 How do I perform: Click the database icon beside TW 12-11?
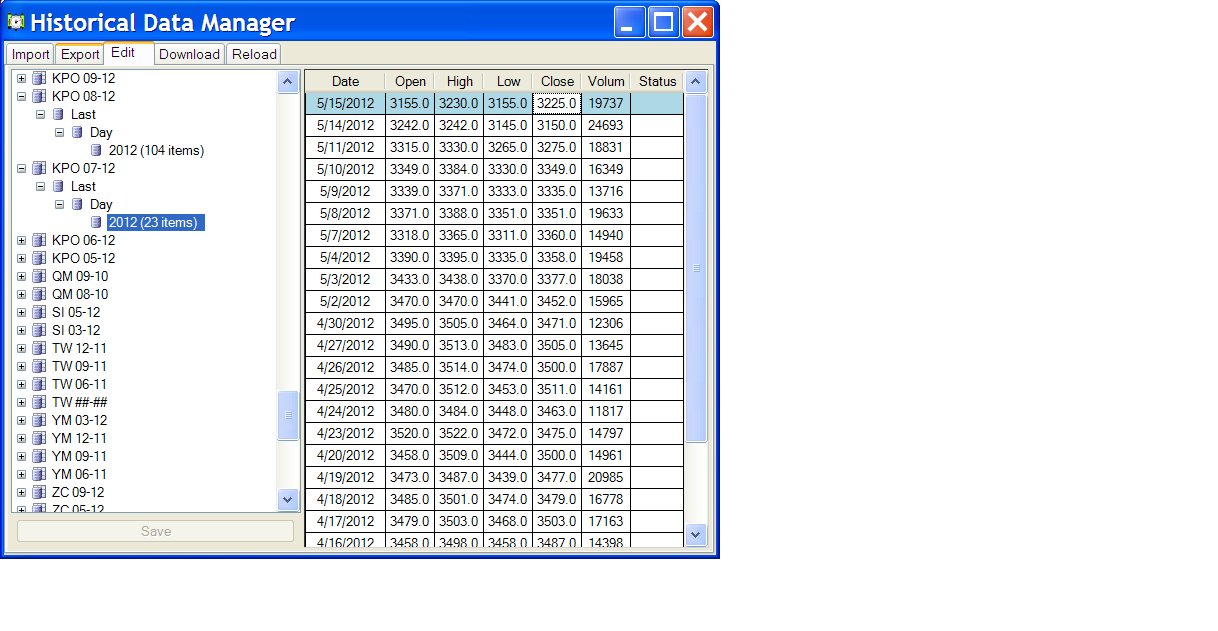(39, 348)
